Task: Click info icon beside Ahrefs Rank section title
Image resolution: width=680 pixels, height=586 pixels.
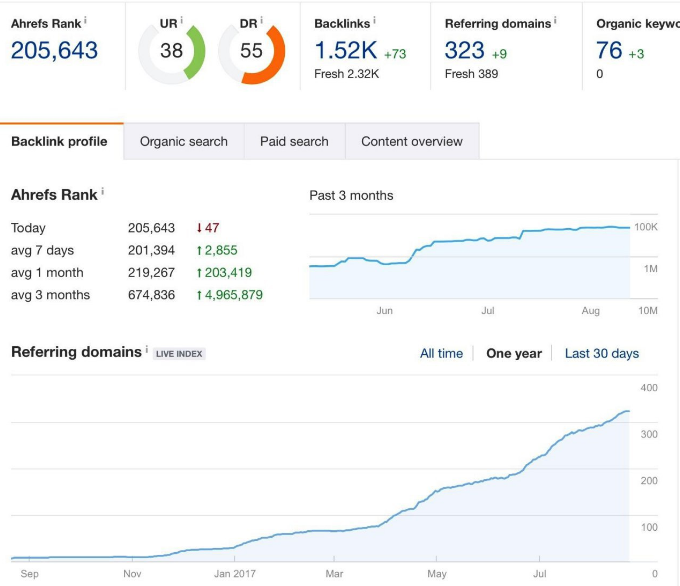Action: [x=103, y=191]
